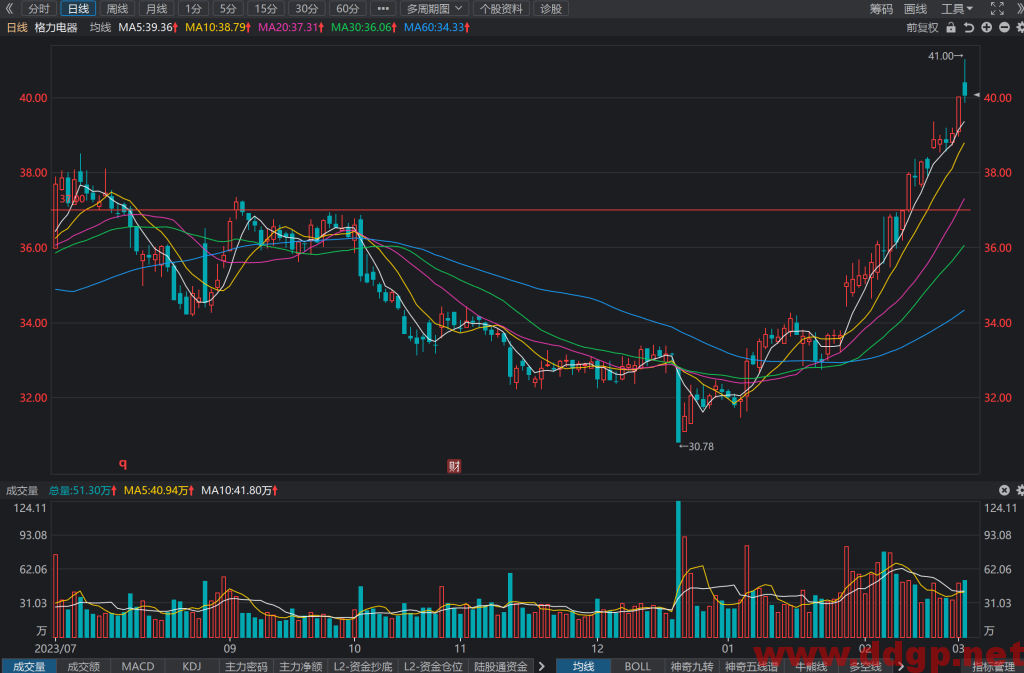Click the 成交量 panel title label
The width and height of the screenshot is (1024, 673).
pos(22,490)
